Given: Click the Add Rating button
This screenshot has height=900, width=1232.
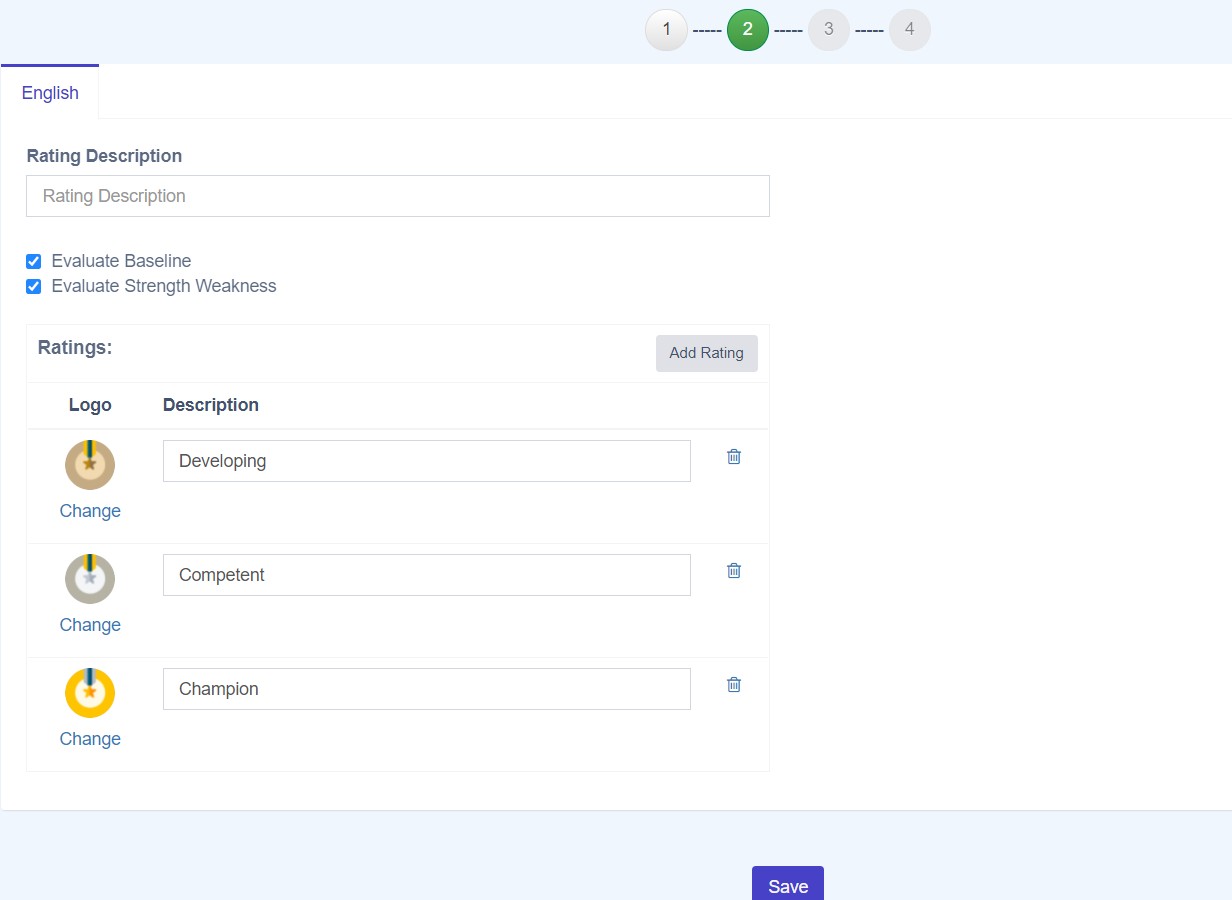Looking at the screenshot, I should pos(706,353).
